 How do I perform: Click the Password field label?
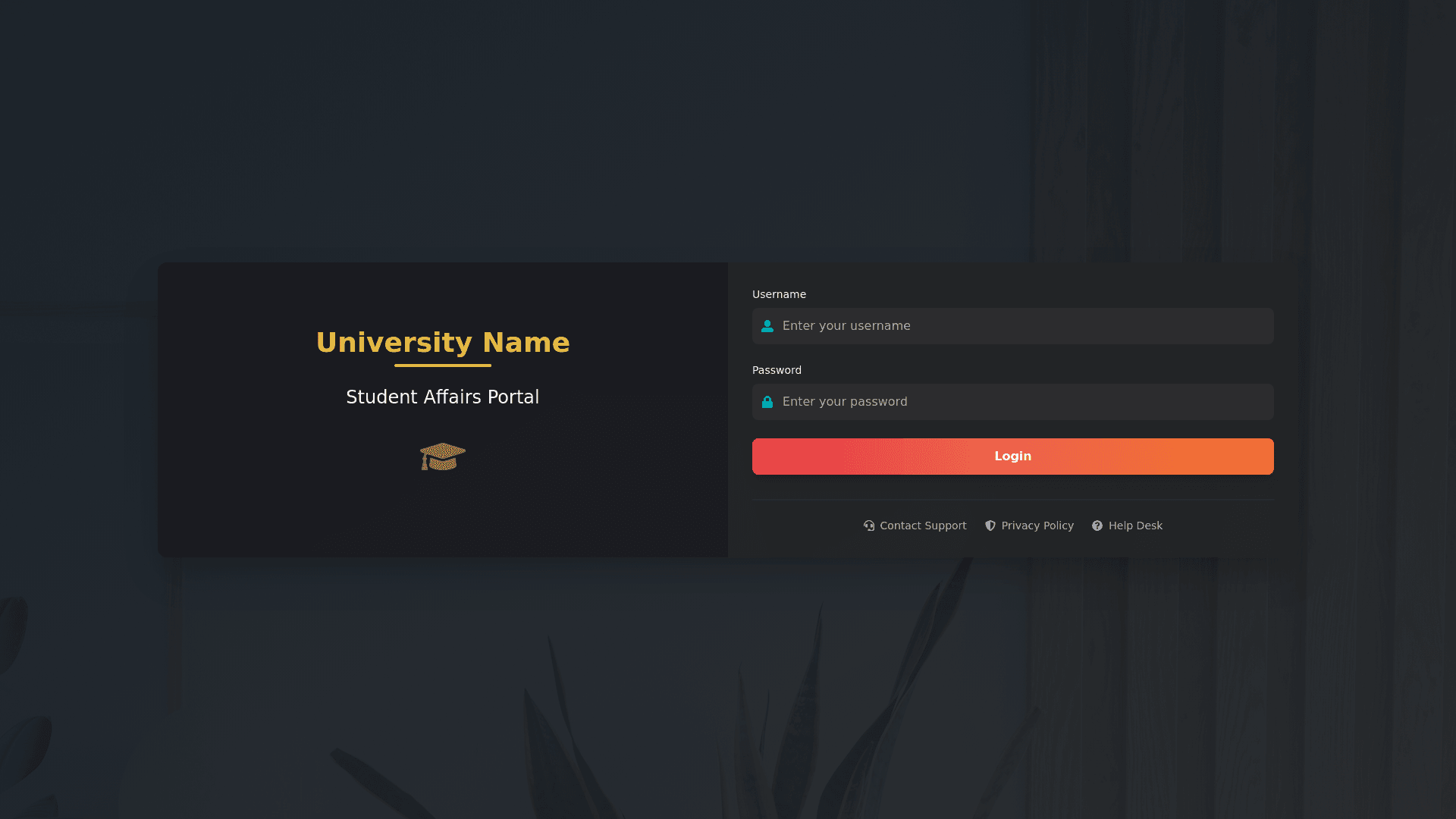click(777, 370)
